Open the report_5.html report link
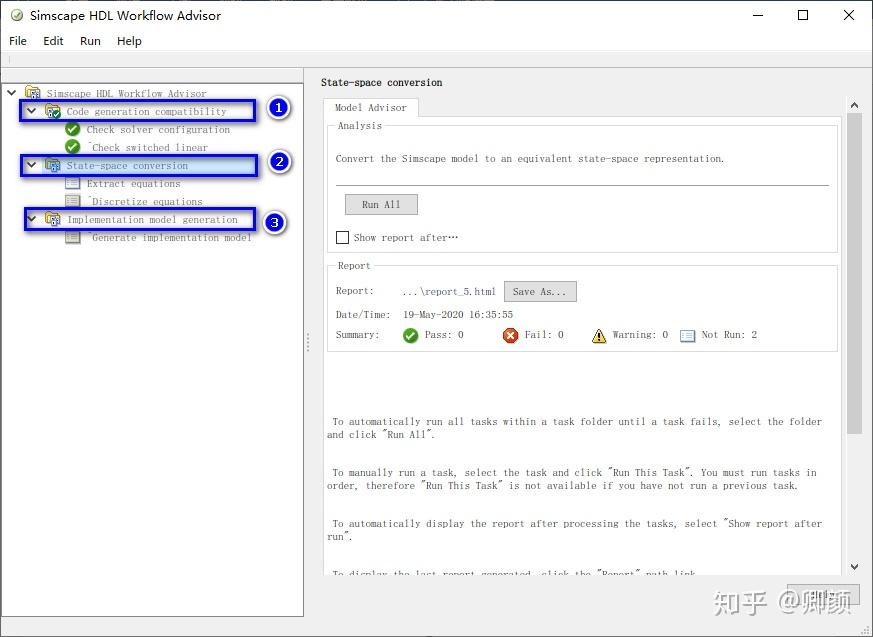 pos(449,291)
